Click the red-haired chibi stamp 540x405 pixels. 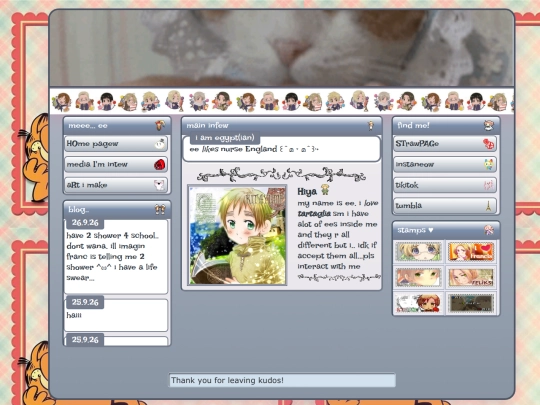[x=418, y=303]
